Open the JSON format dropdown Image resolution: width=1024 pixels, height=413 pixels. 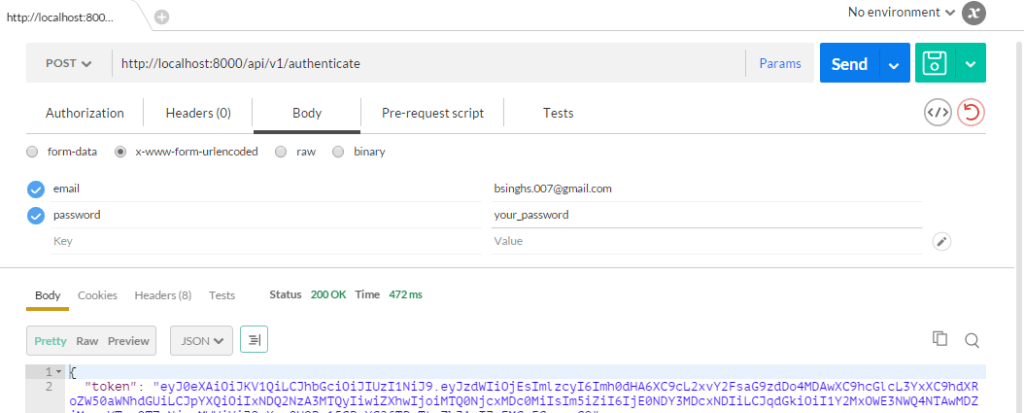pos(201,340)
